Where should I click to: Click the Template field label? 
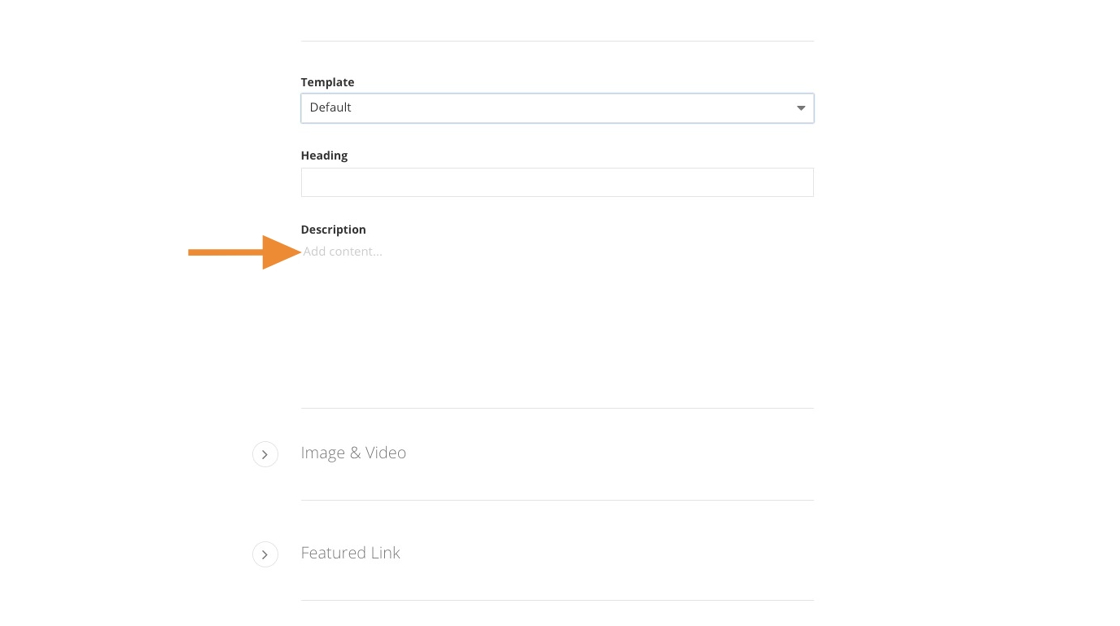(x=327, y=82)
